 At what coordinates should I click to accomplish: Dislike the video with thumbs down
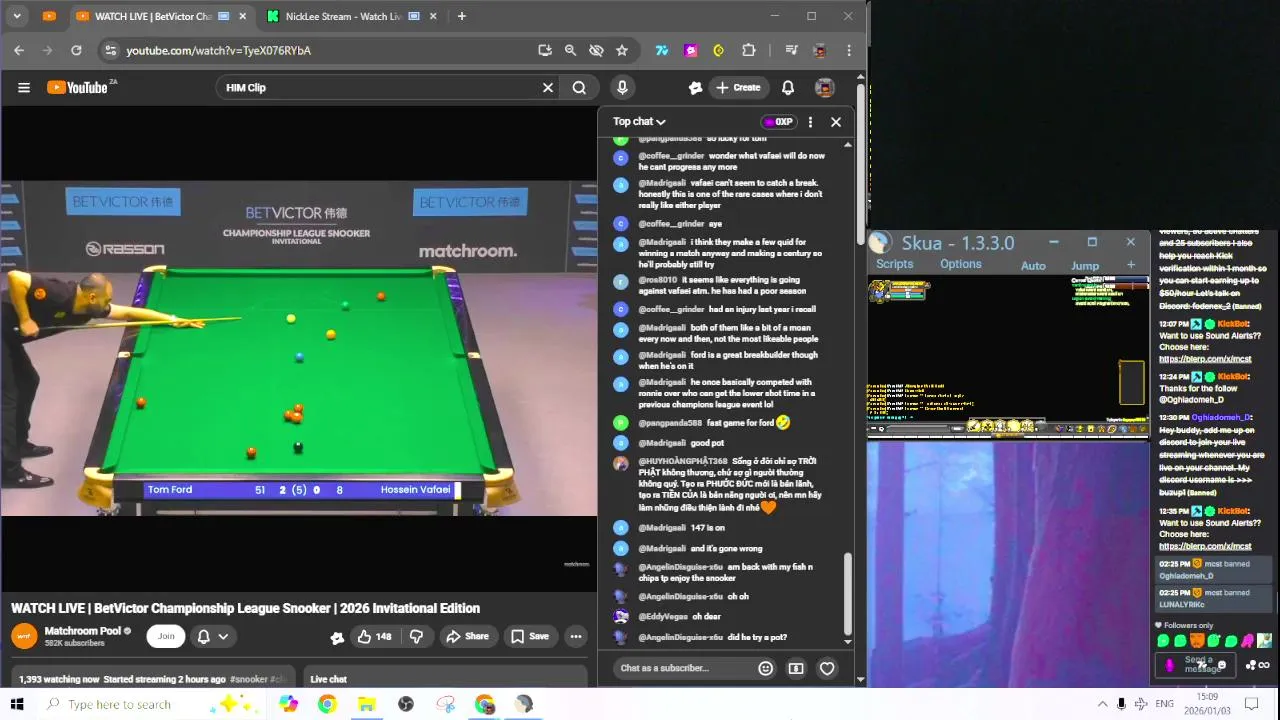click(417, 636)
